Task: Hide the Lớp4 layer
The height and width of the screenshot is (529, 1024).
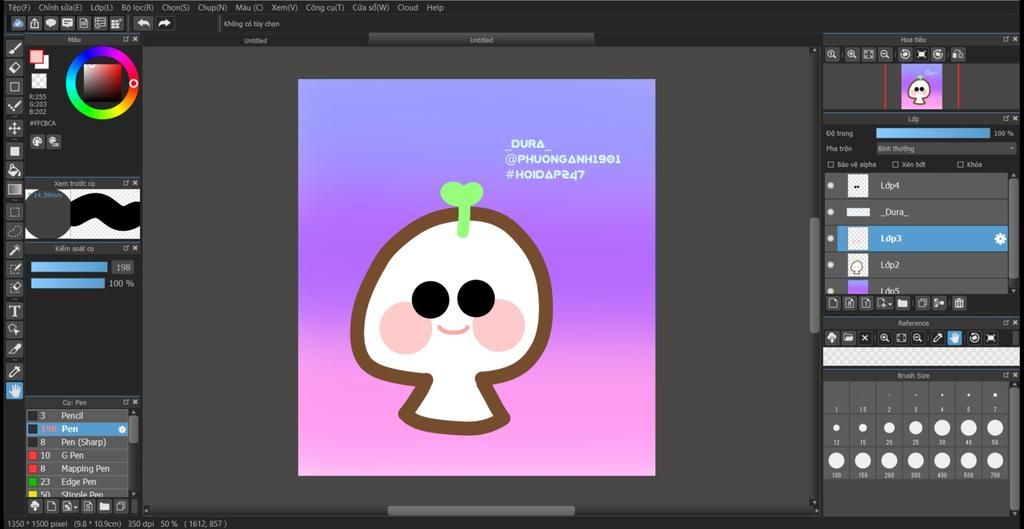Action: tap(831, 185)
